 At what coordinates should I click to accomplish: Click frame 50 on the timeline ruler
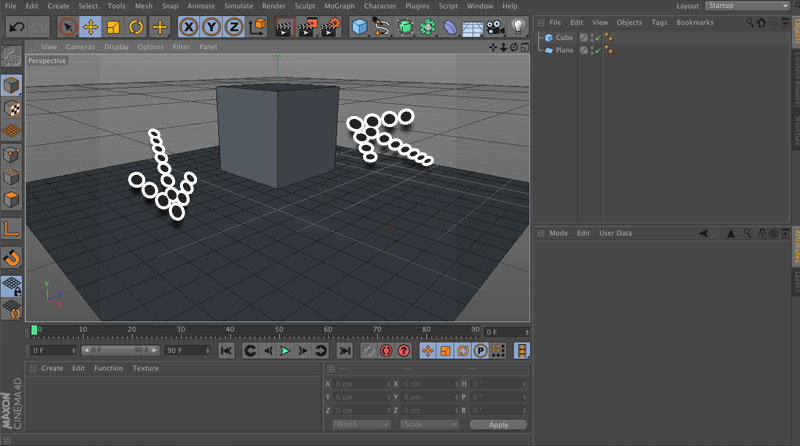point(279,332)
